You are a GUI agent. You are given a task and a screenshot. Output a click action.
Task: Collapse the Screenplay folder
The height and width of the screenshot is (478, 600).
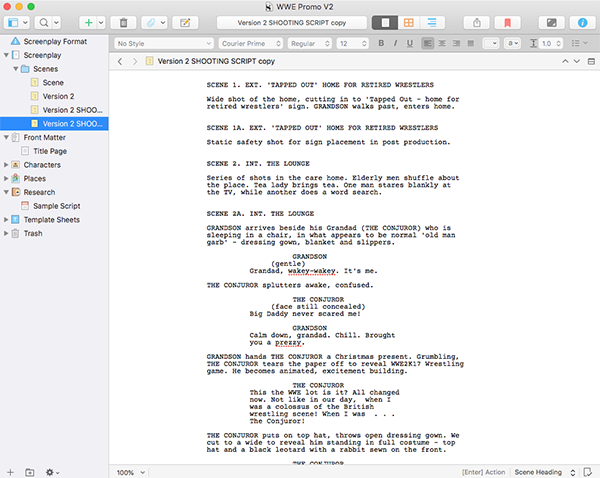(6, 55)
